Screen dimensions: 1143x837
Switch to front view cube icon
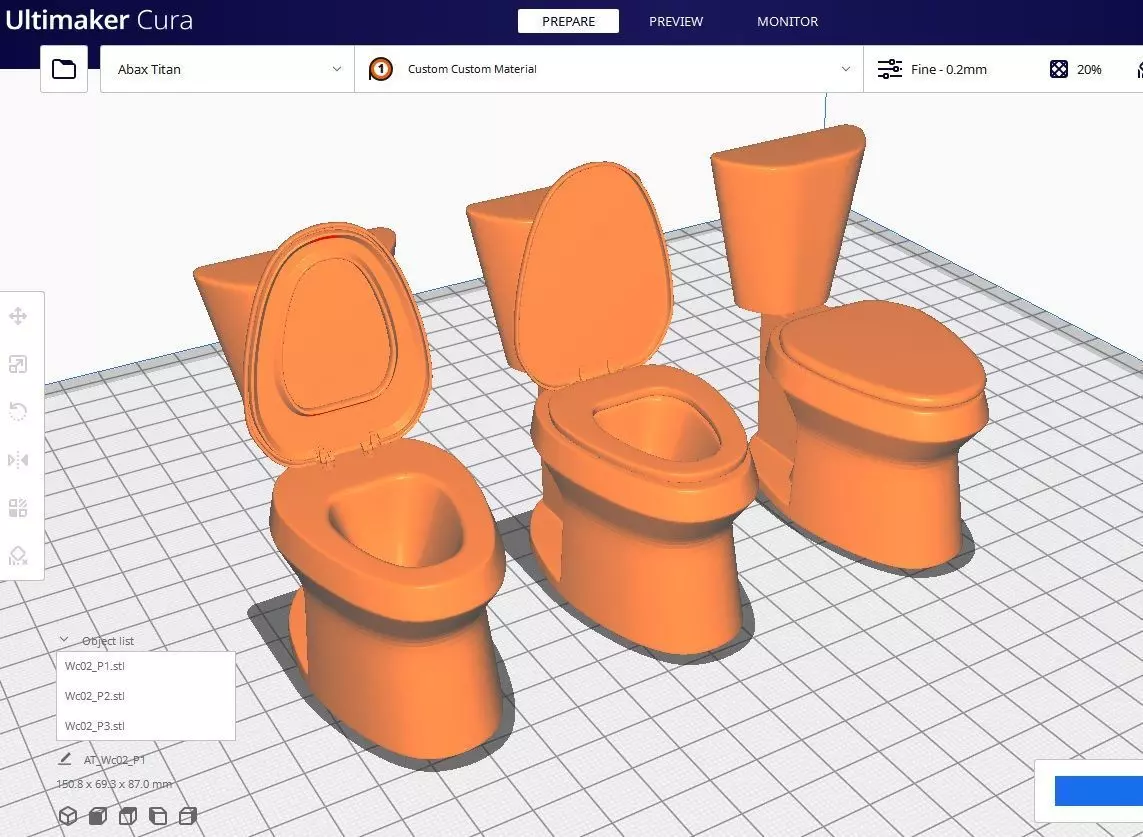tap(98, 815)
